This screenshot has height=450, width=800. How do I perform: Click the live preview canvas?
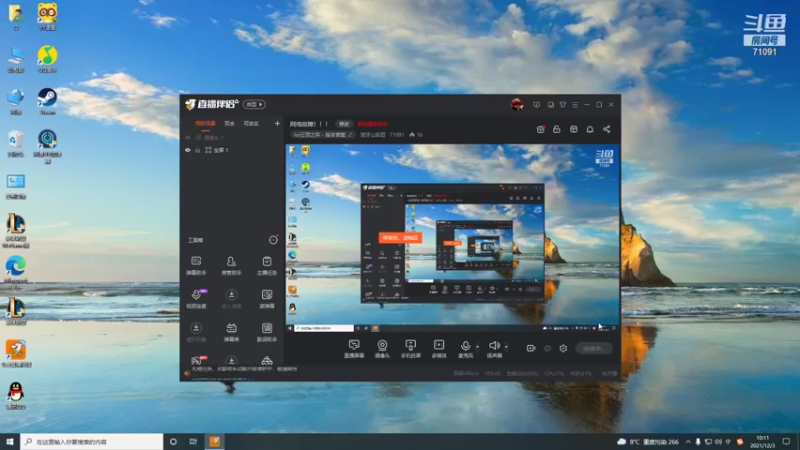pos(452,238)
